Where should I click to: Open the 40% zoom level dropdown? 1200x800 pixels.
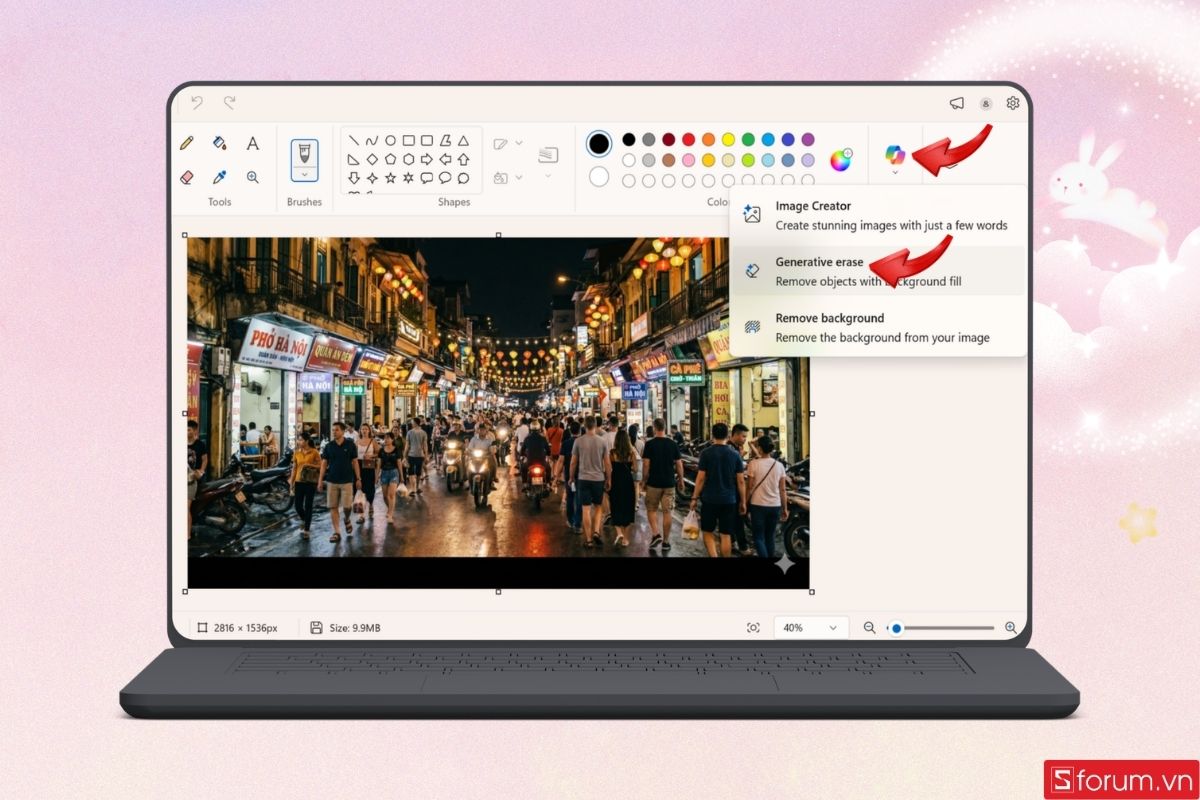point(811,628)
